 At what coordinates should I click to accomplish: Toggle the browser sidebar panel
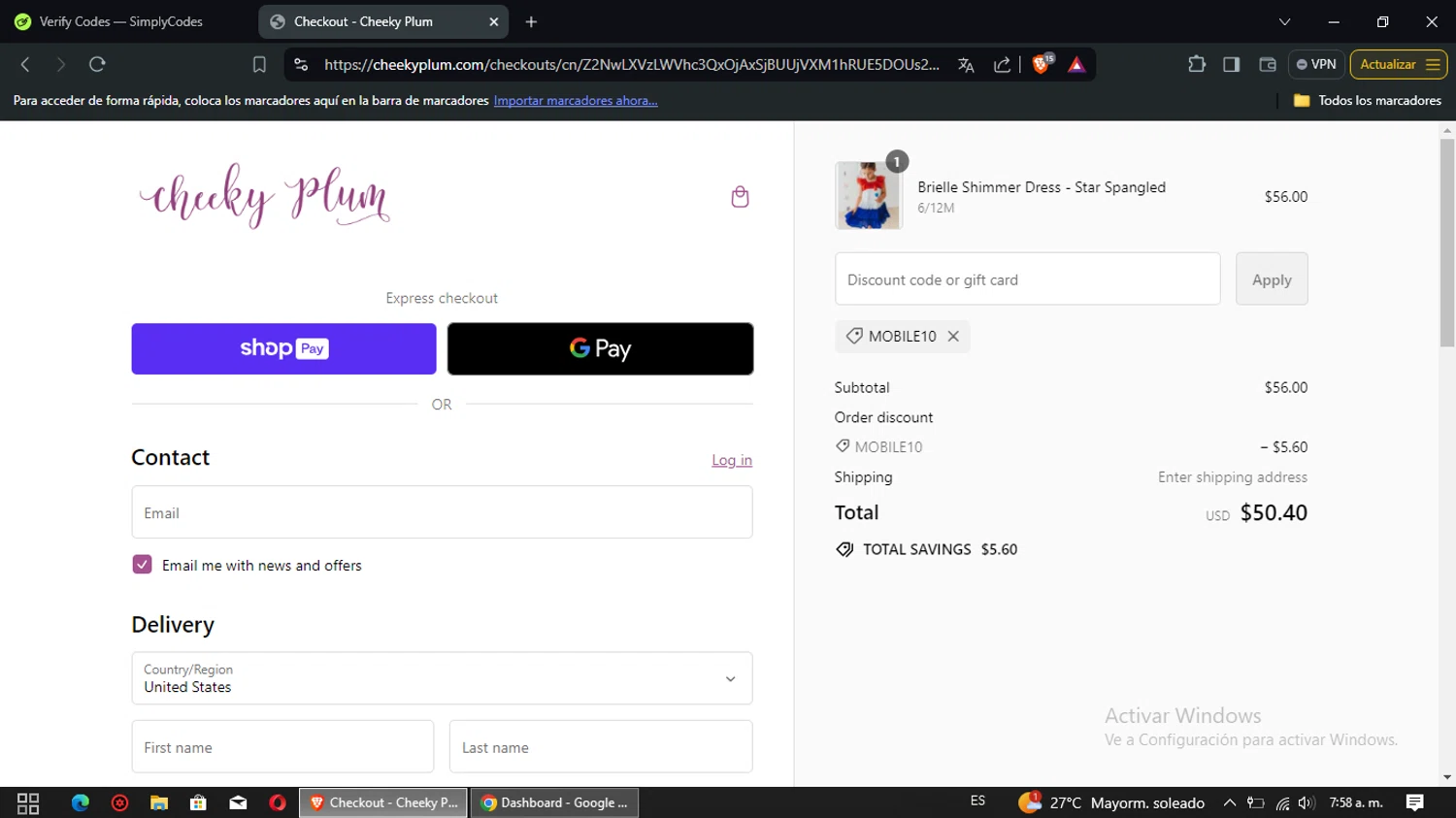pyautogui.click(x=1232, y=64)
